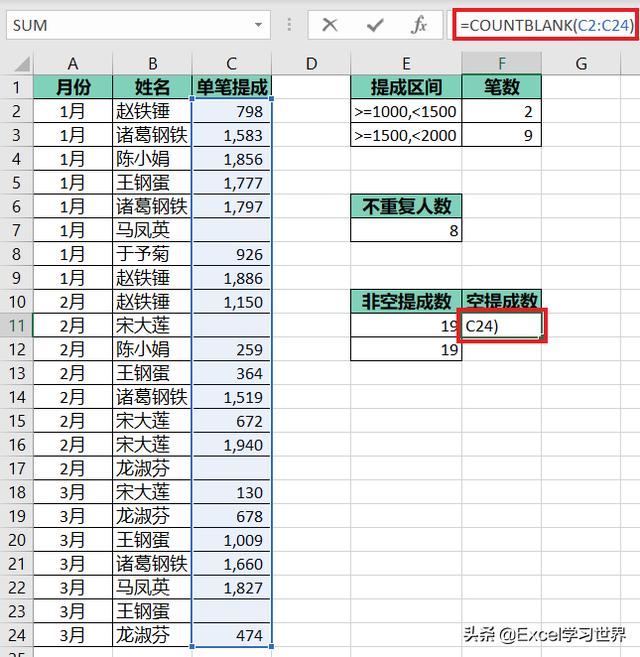Click the 提成区间 header cell
Image resolution: width=640 pixels, height=657 pixels.
[406, 87]
